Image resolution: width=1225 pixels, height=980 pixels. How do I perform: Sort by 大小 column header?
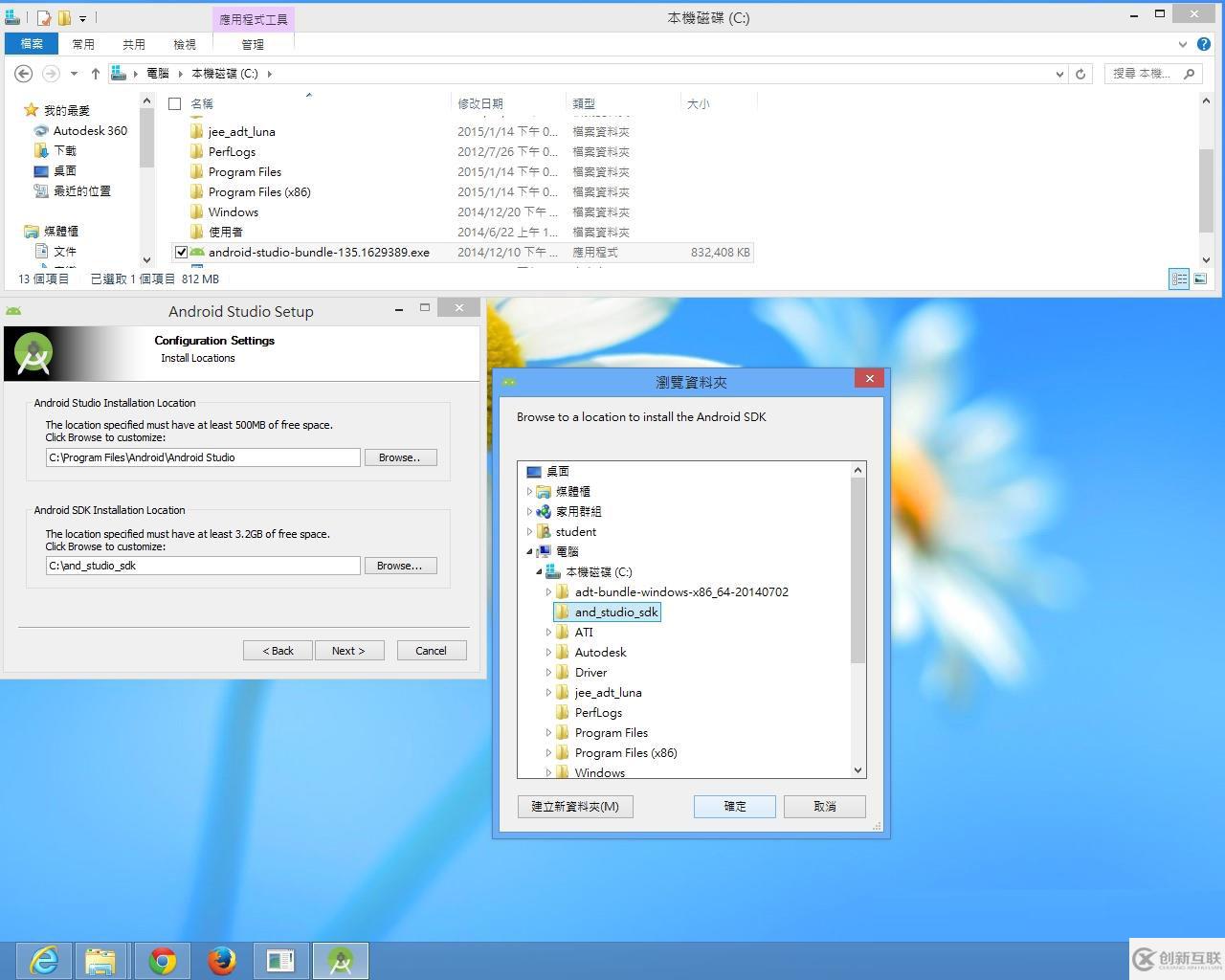(x=699, y=103)
